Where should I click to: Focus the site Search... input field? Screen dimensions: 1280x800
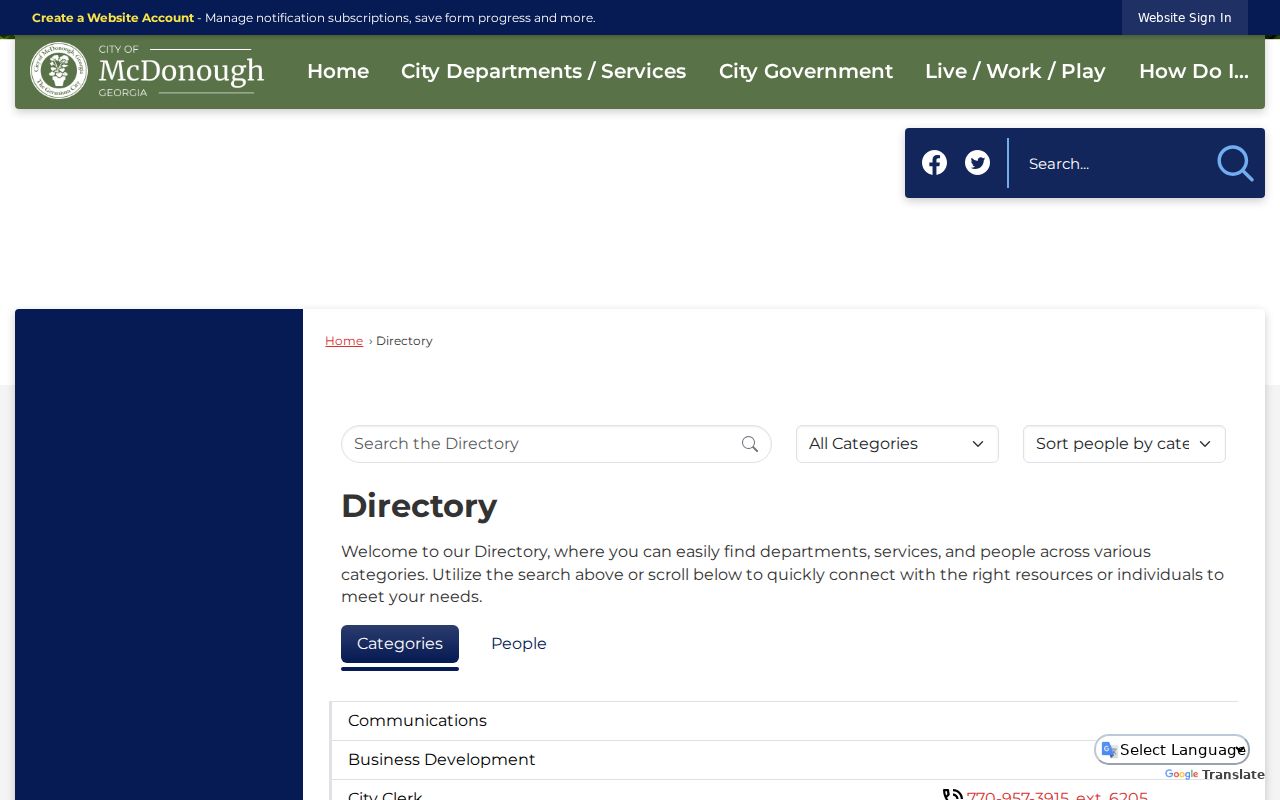[x=1112, y=163]
